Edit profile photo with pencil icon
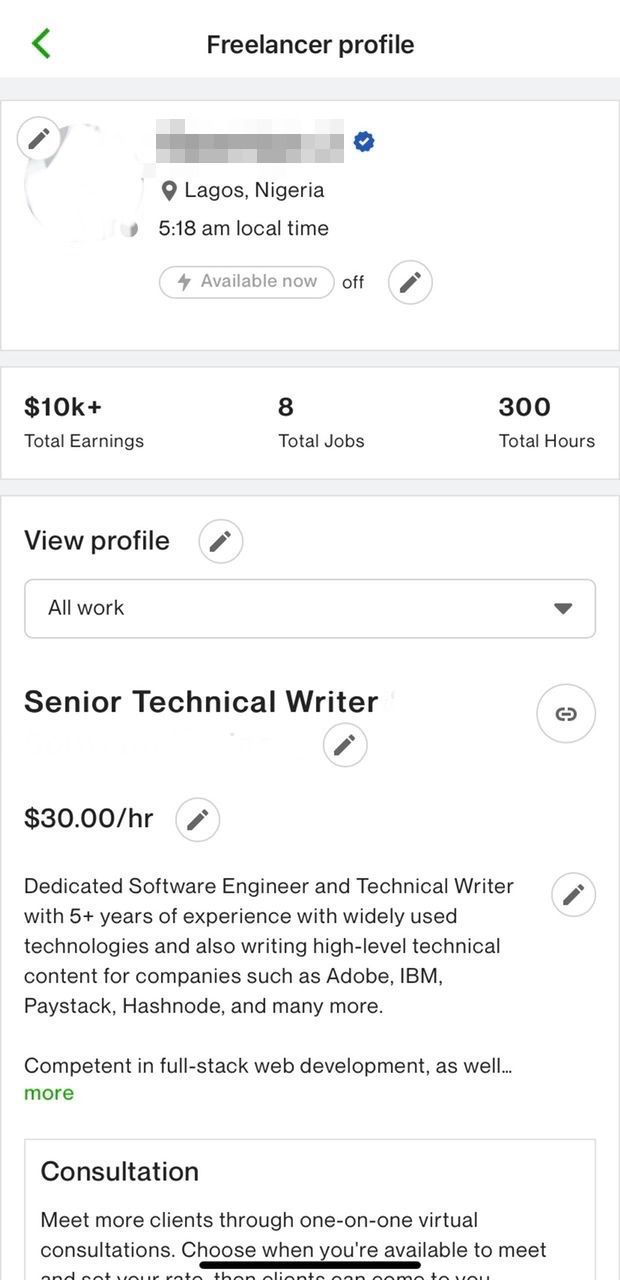Screen dimensions: 620x1280 [39, 138]
